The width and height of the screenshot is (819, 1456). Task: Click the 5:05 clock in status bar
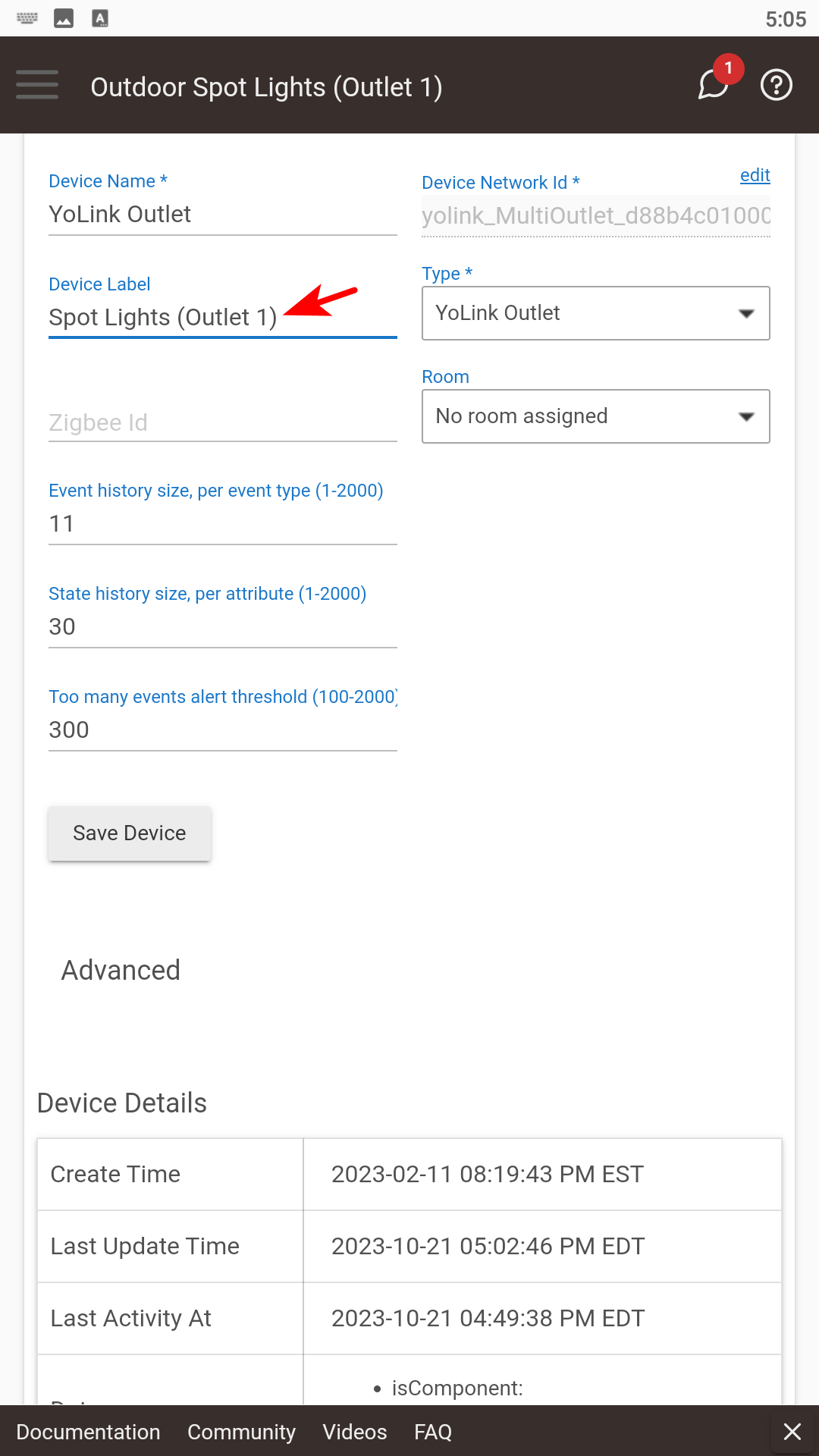click(x=786, y=19)
